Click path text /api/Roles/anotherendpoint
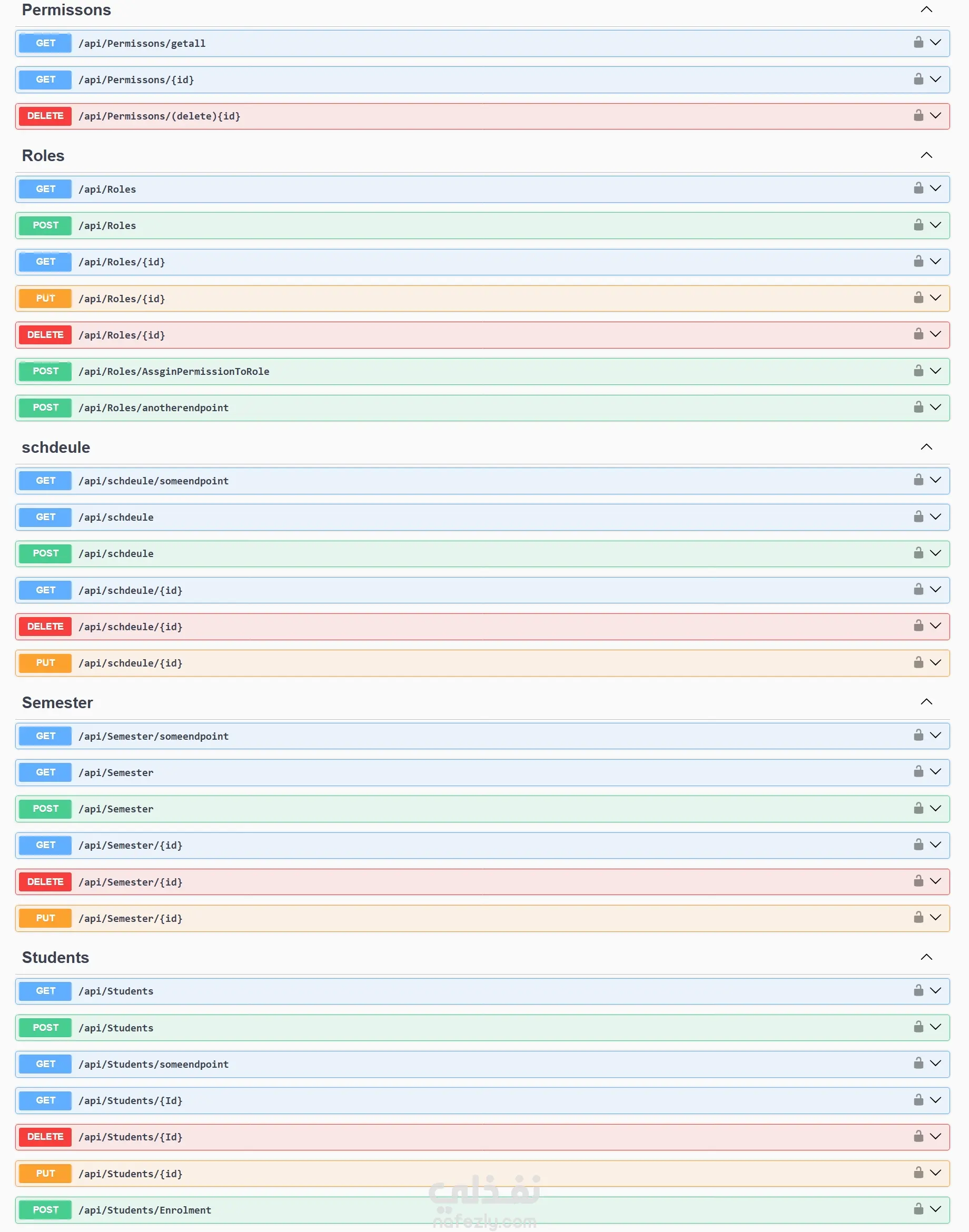This screenshot has height=1232, width=969. pyautogui.click(x=154, y=408)
